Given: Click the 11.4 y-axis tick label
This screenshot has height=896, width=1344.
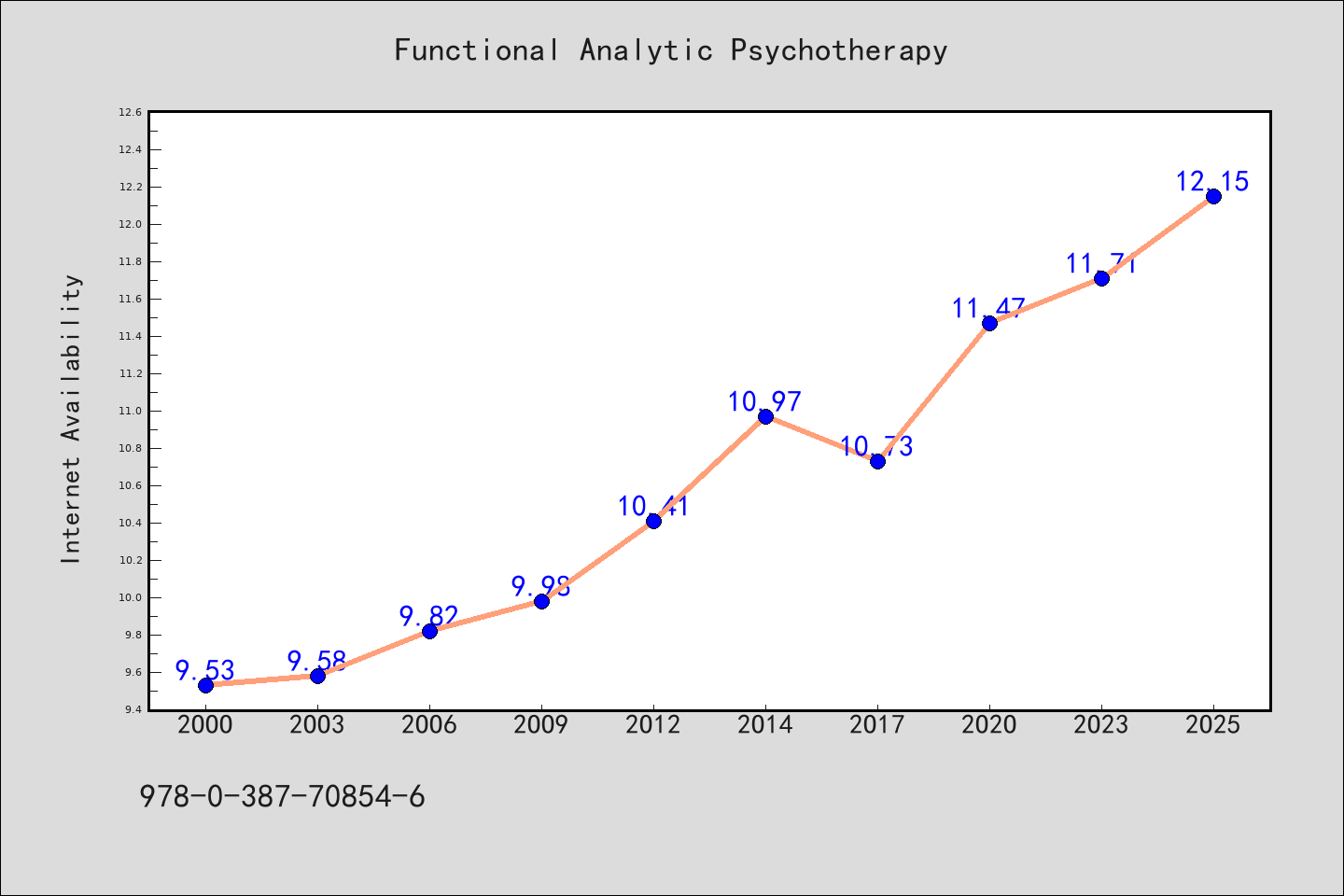Looking at the screenshot, I should (130, 336).
